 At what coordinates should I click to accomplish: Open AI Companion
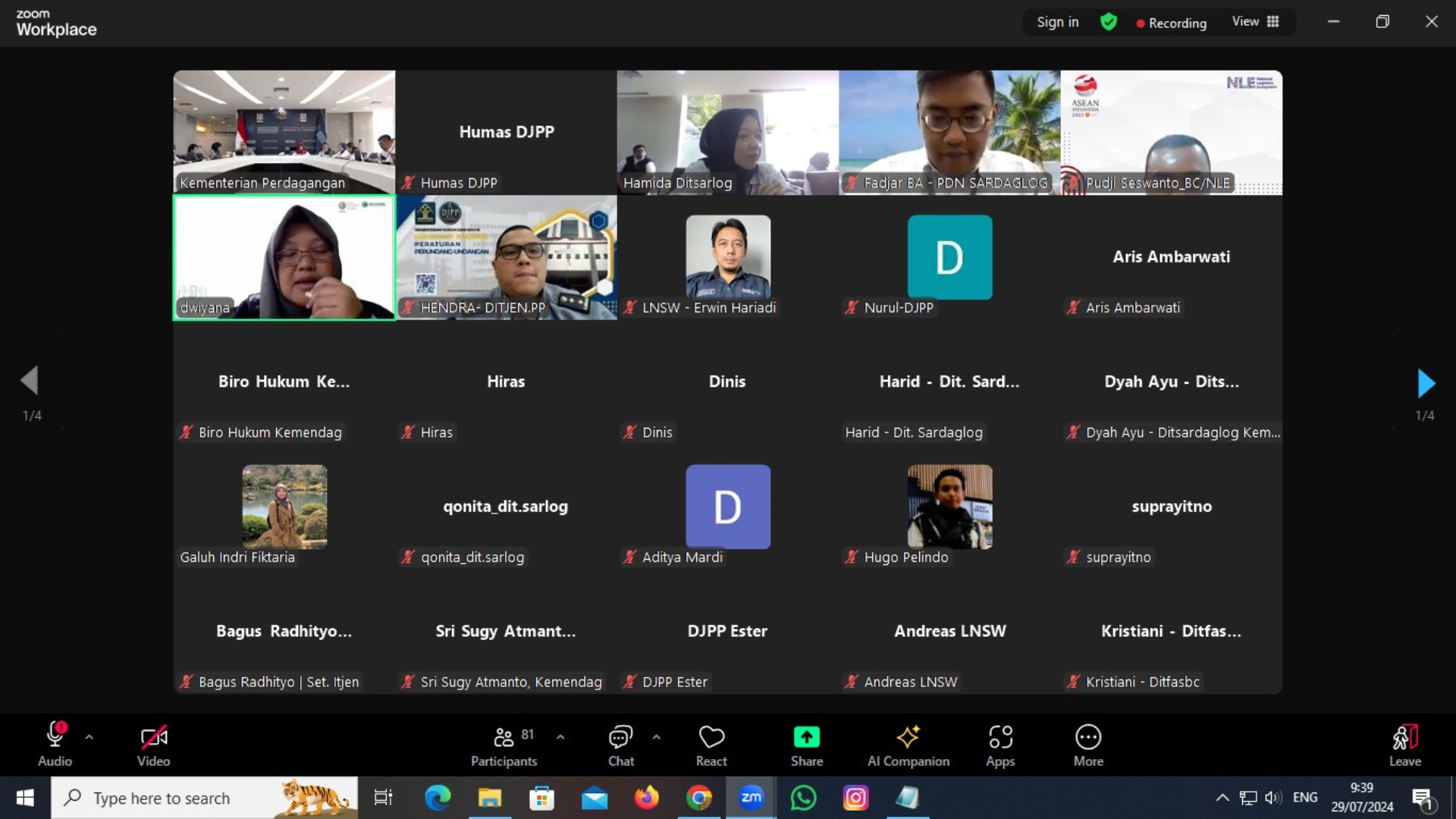click(x=908, y=745)
